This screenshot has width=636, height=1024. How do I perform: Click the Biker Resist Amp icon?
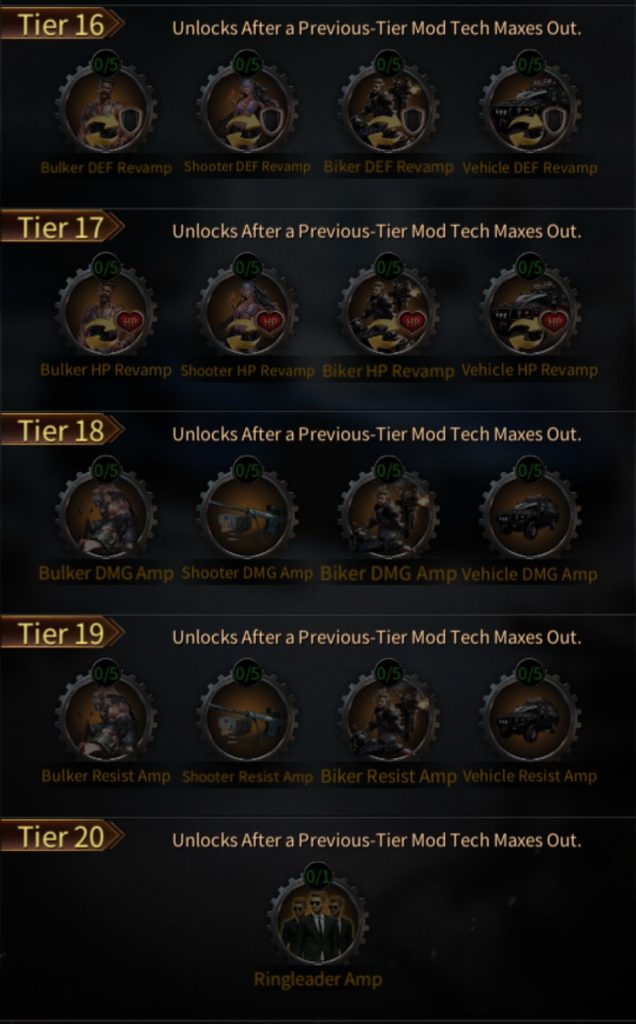coord(389,715)
